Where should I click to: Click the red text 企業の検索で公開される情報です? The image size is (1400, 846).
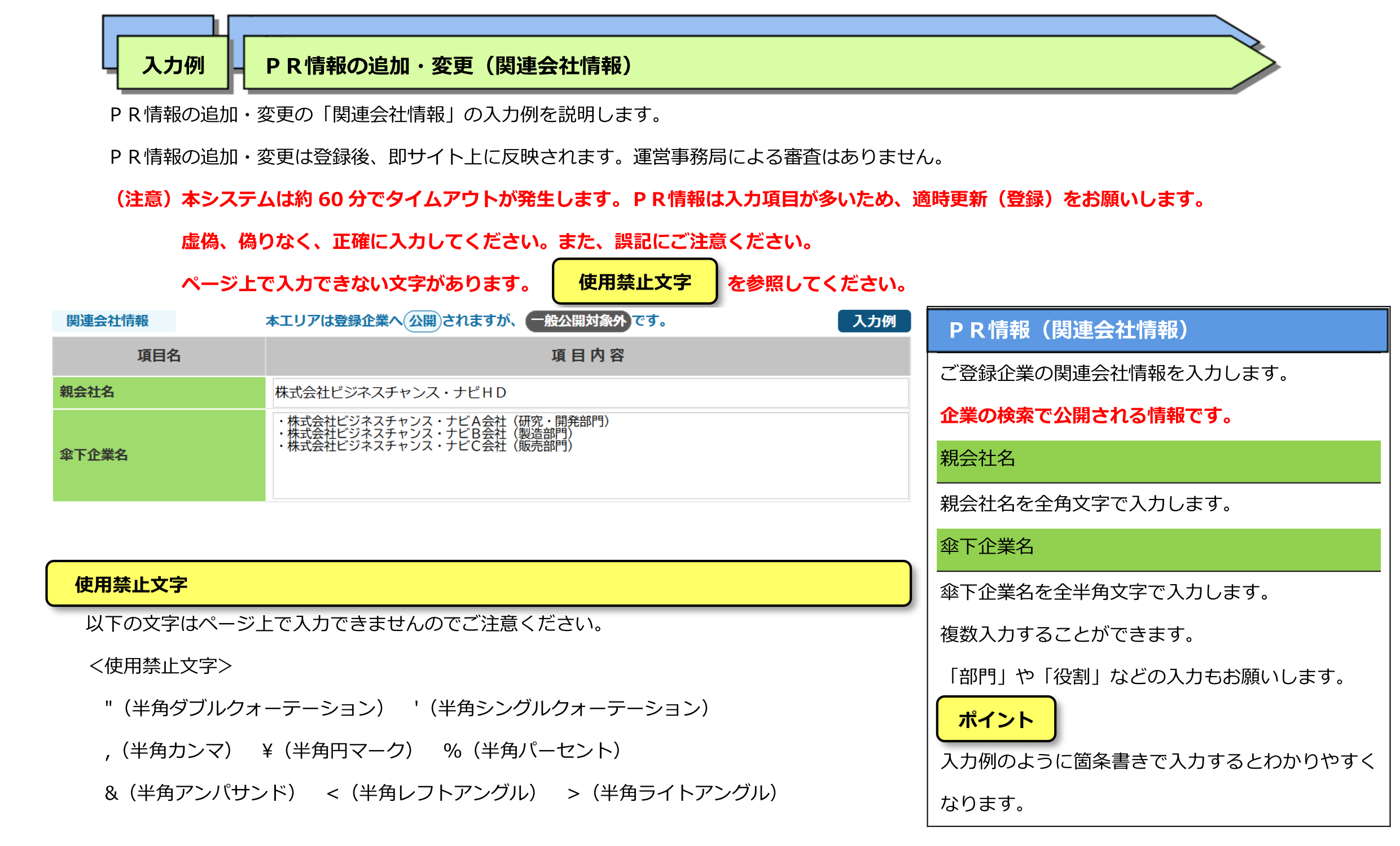[x=1086, y=415]
